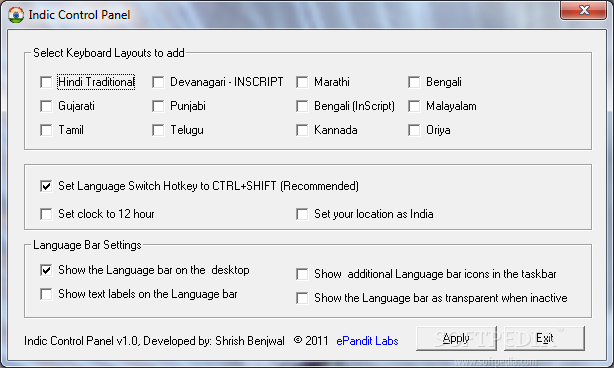Click the 'Language Bar Settings' group label
The image size is (614, 368).
pos(87,245)
